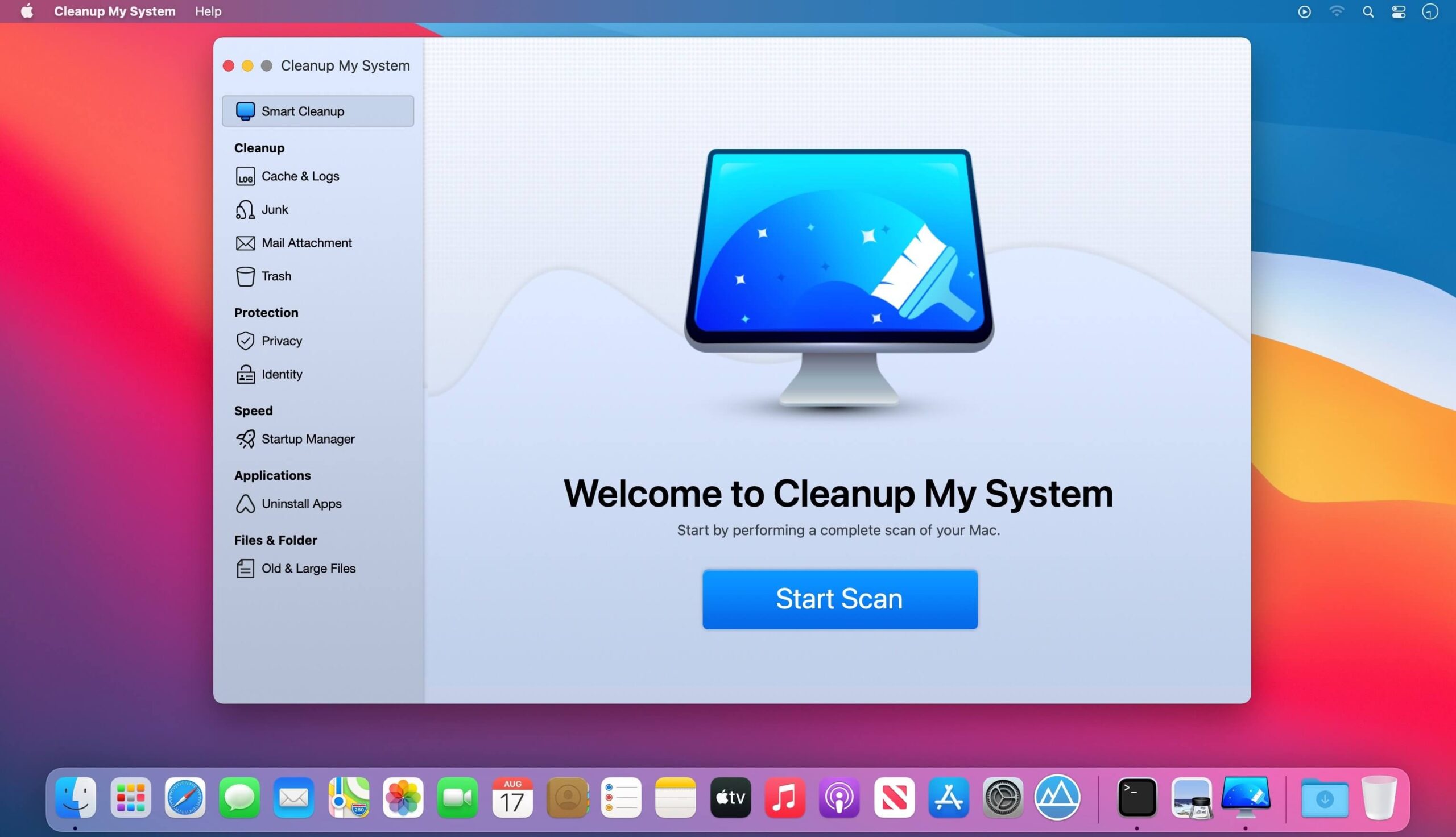Open Control Center from menu bar

tap(1399, 11)
